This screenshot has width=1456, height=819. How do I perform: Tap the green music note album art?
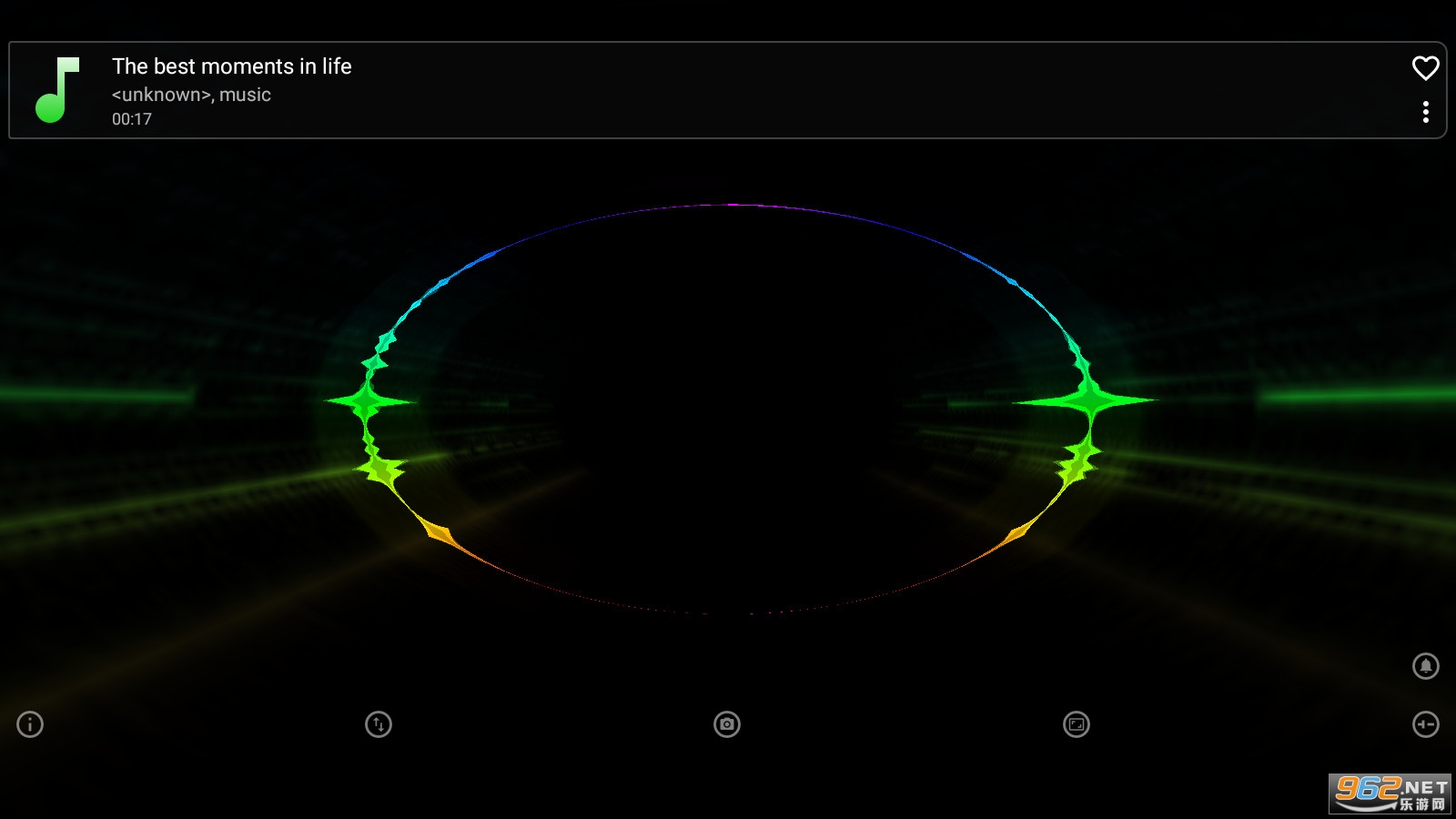pyautogui.click(x=57, y=90)
